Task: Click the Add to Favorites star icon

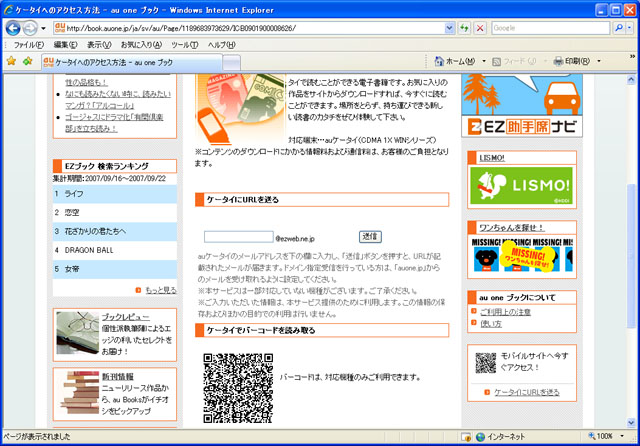Action: coord(27,61)
